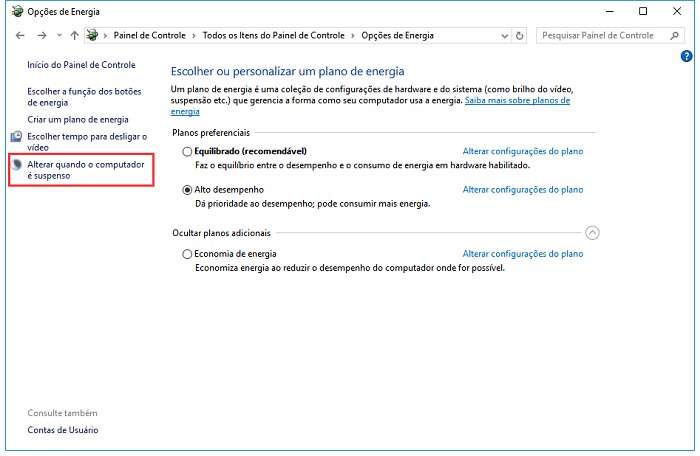Navigate to Todos os Itens do Painel de Controle breadcrumb

click(274, 35)
